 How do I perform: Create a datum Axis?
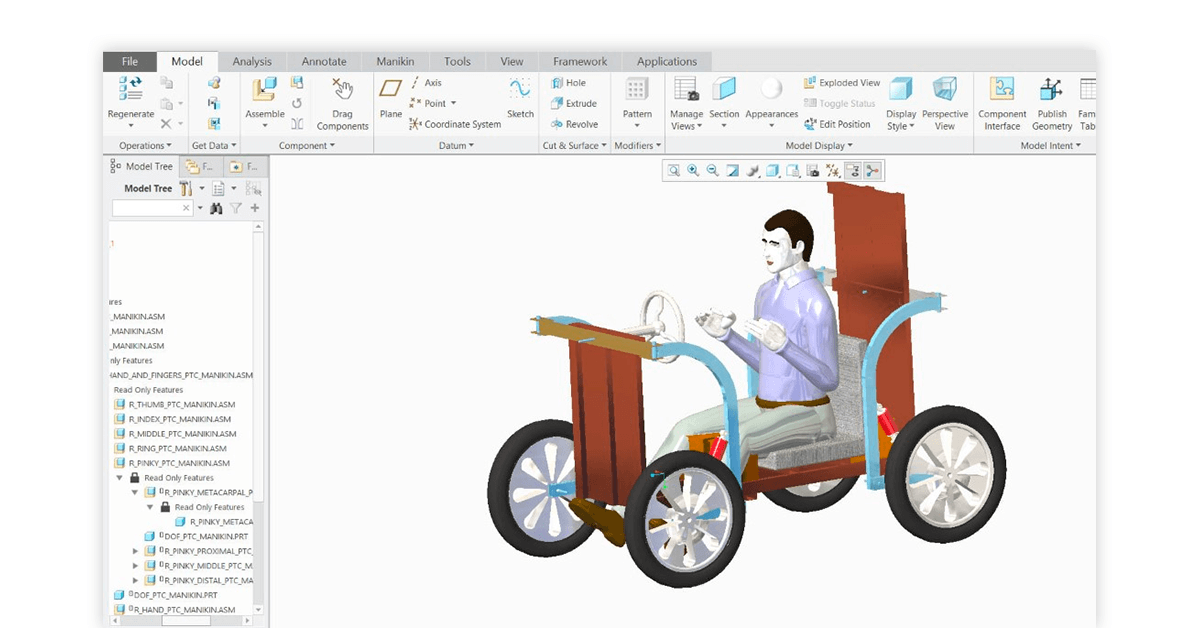(426, 83)
